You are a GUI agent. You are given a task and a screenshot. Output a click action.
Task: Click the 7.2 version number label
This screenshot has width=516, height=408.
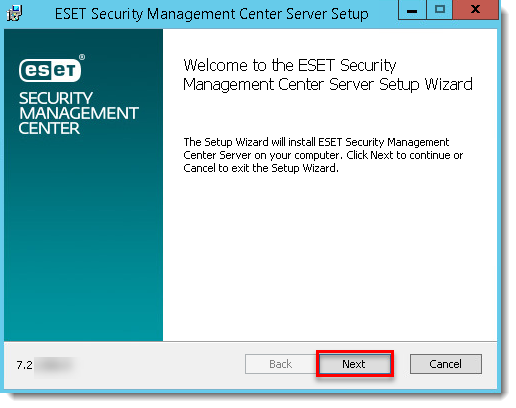coord(24,365)
